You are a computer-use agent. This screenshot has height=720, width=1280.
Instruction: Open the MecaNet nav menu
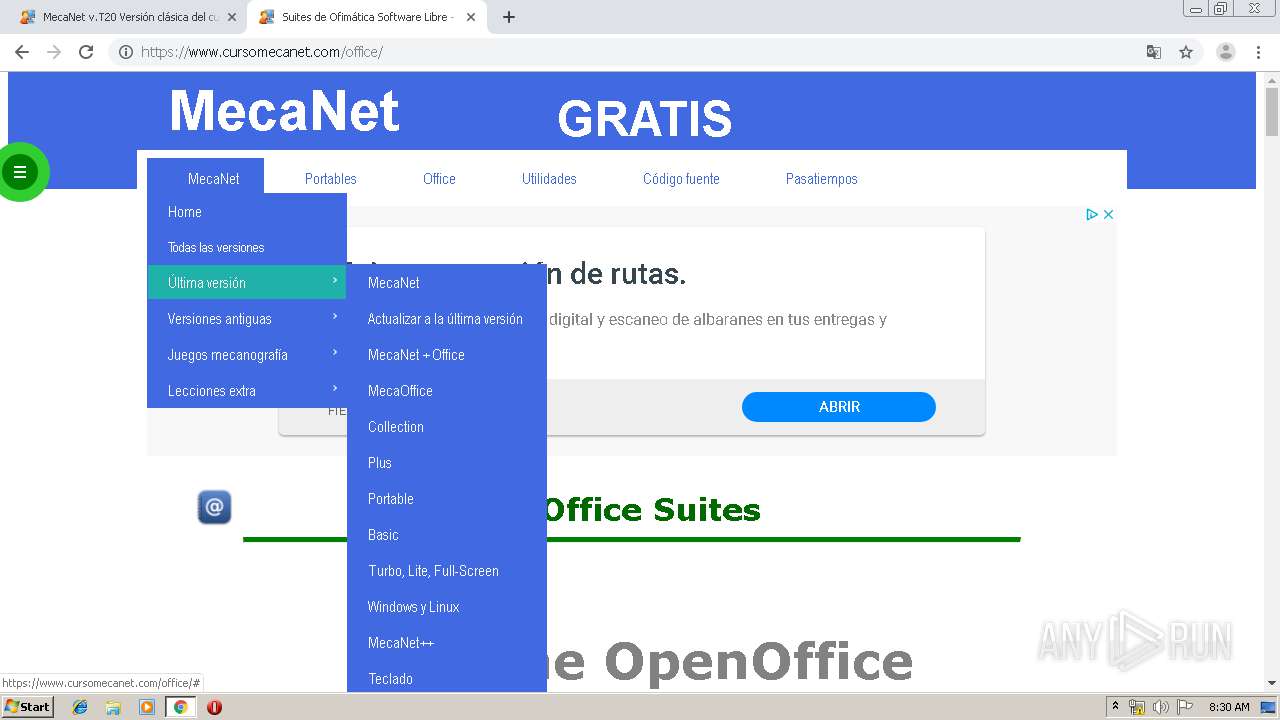pos(214,179)
